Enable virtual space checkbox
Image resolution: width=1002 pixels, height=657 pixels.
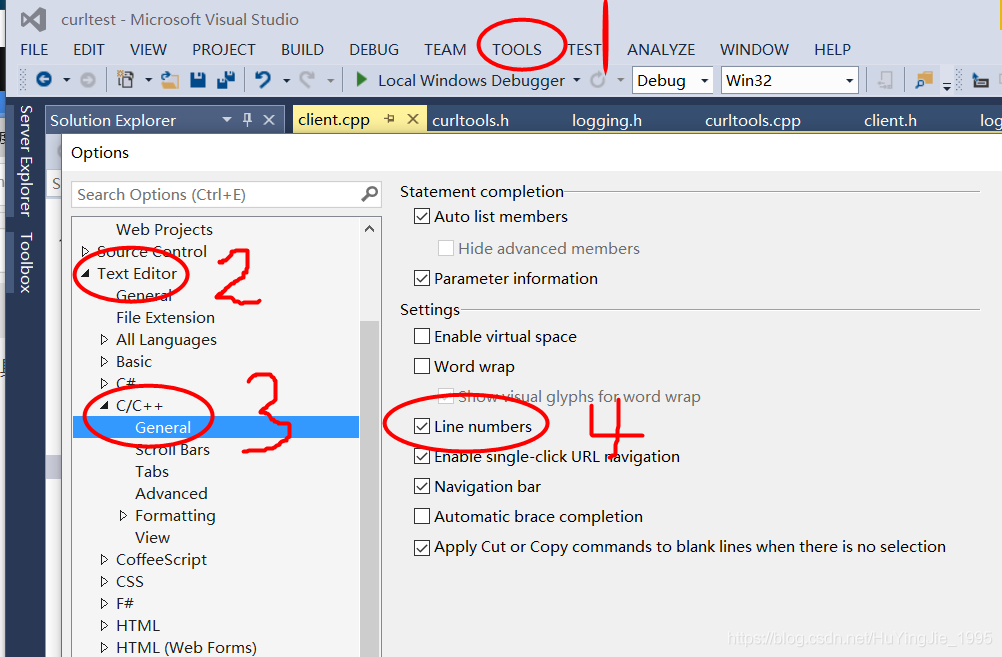422,336
